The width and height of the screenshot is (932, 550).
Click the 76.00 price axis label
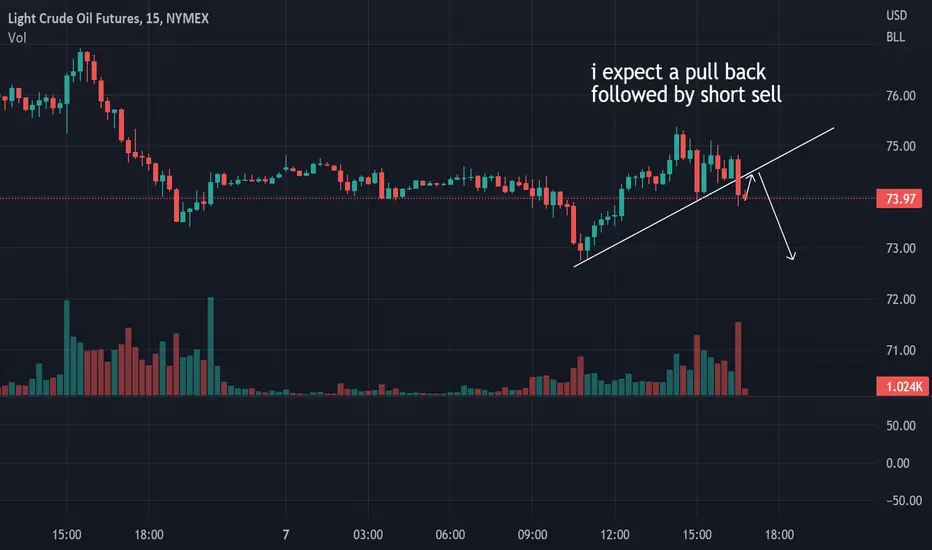[900, 96]
